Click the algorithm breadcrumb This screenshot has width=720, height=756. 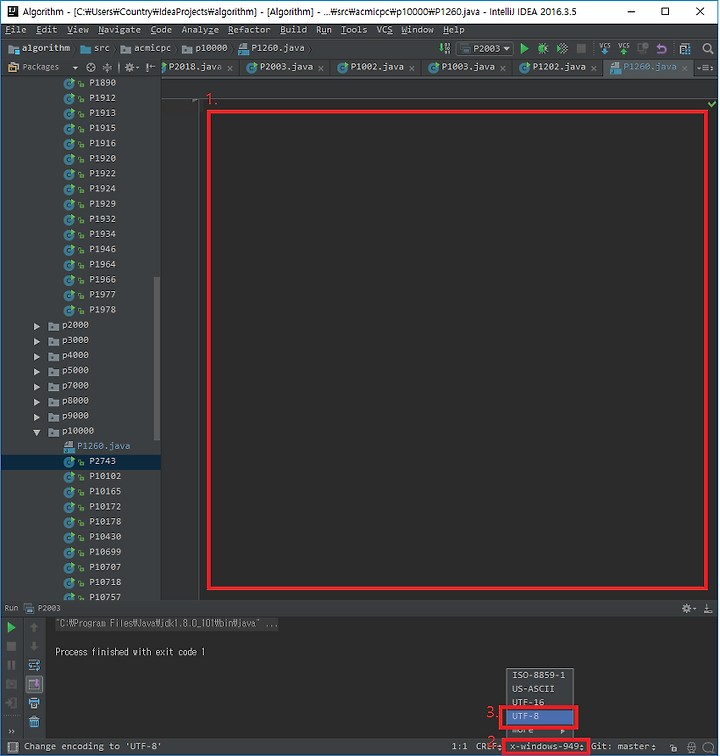click(40, 49)
